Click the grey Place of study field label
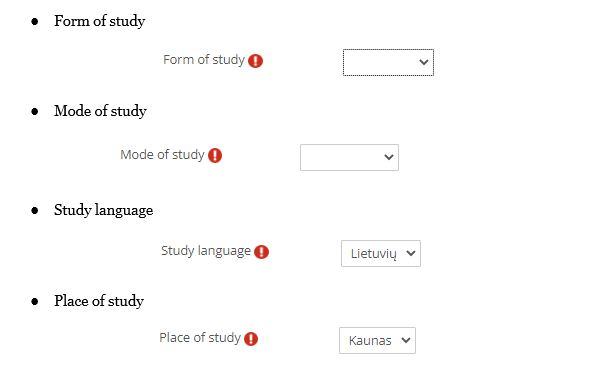Image resolution: width=601 pixels, height=376 pixels. (x=200, y=338)
